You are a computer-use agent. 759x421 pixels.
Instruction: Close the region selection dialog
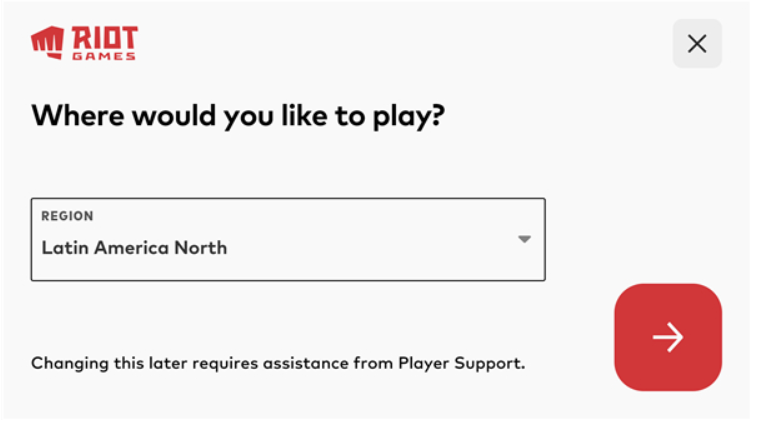click(697, 44)
